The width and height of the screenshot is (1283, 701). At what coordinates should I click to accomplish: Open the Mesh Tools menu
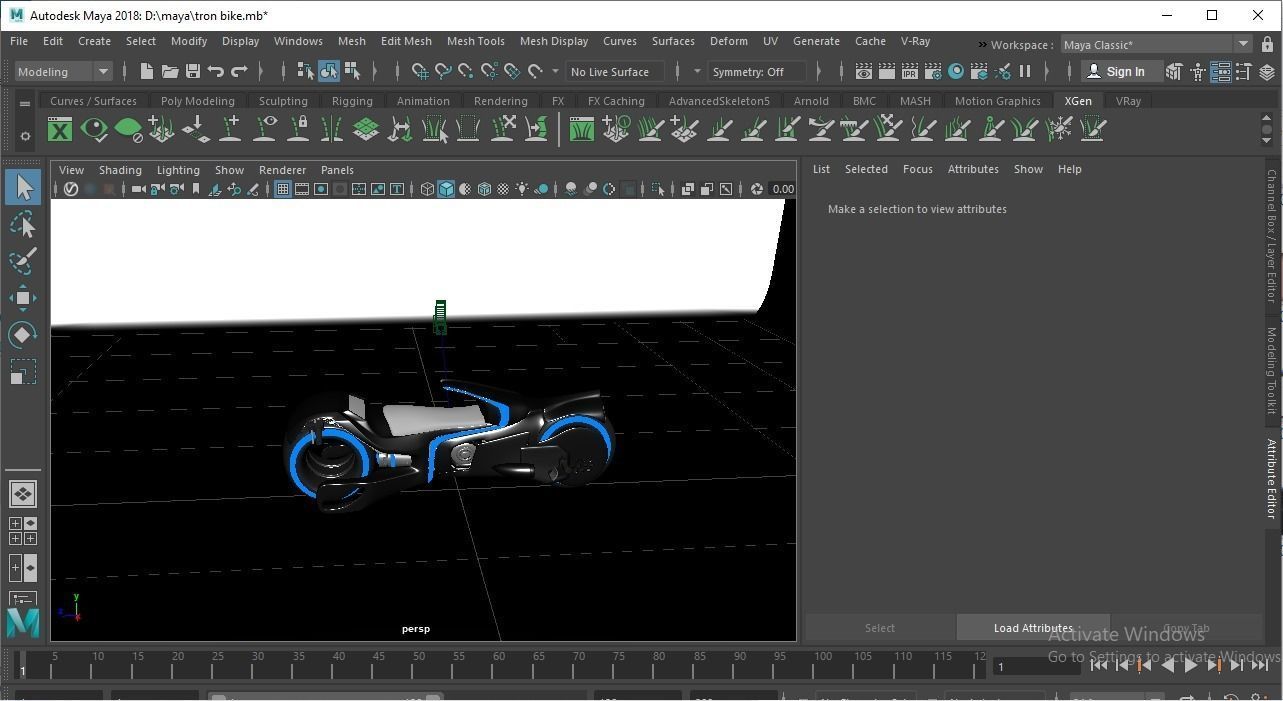coord(475,41)
